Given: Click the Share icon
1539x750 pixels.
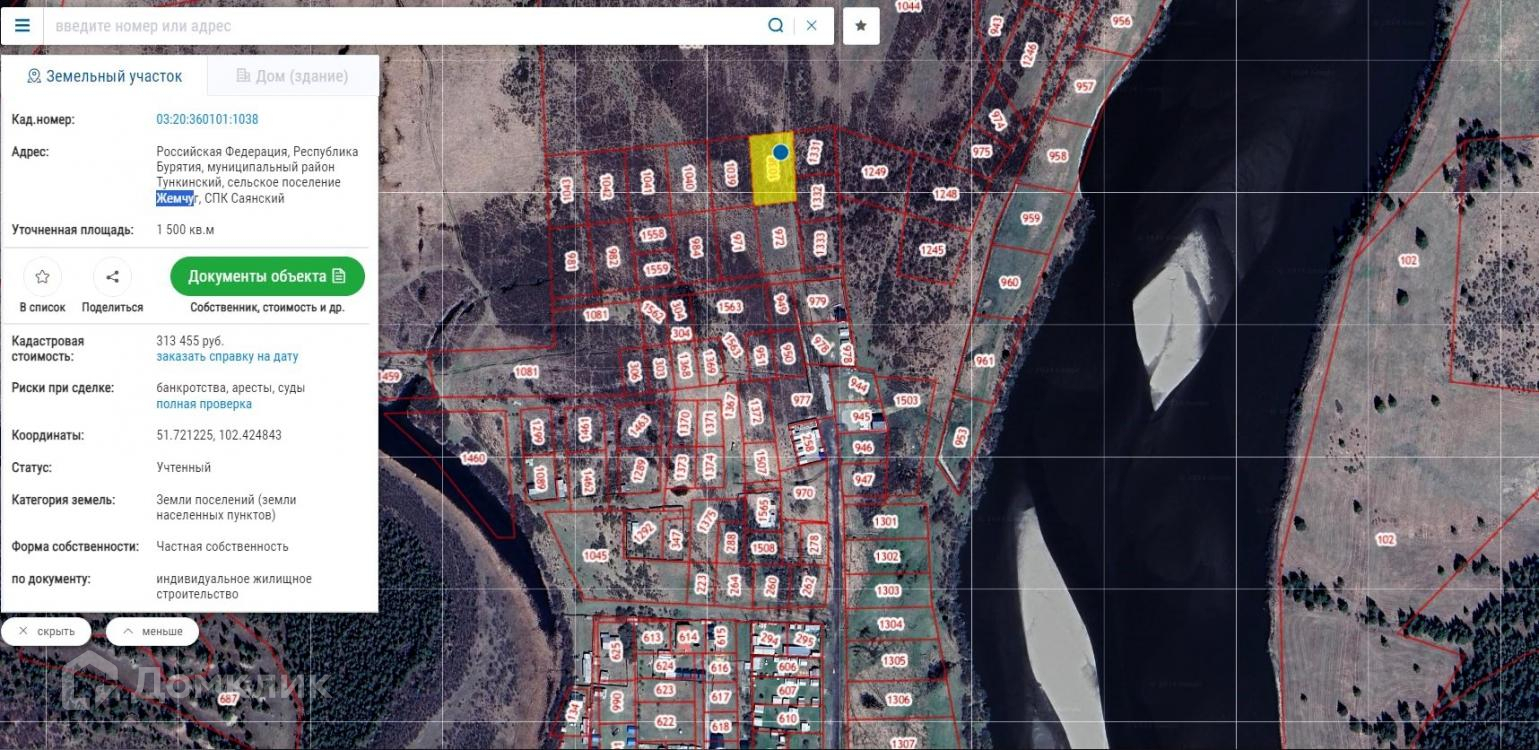Looking at the screenshot, I should (x=112, y=277).
